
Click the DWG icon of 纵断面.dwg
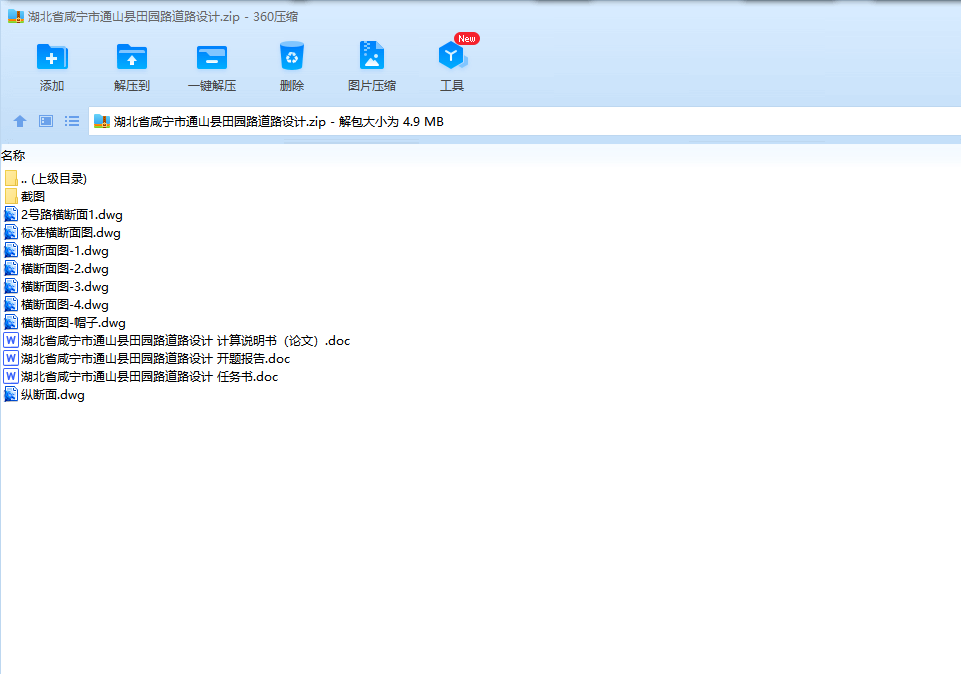[11, 395]
